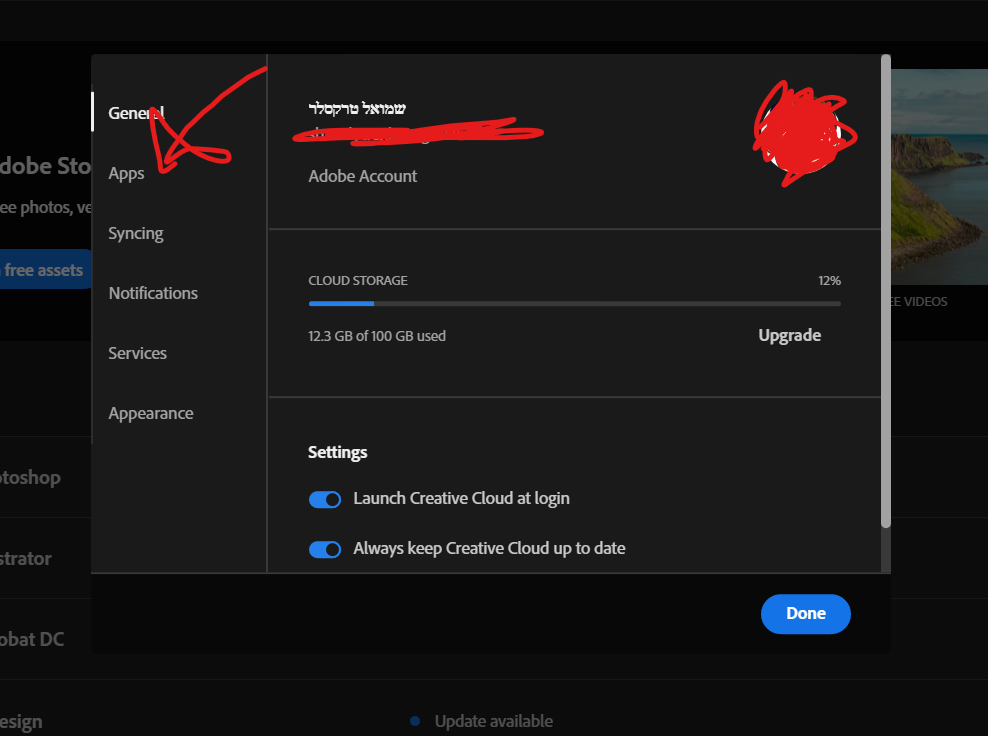Select the Services tab
Screen dimensions: 988x736
point(137,353)
